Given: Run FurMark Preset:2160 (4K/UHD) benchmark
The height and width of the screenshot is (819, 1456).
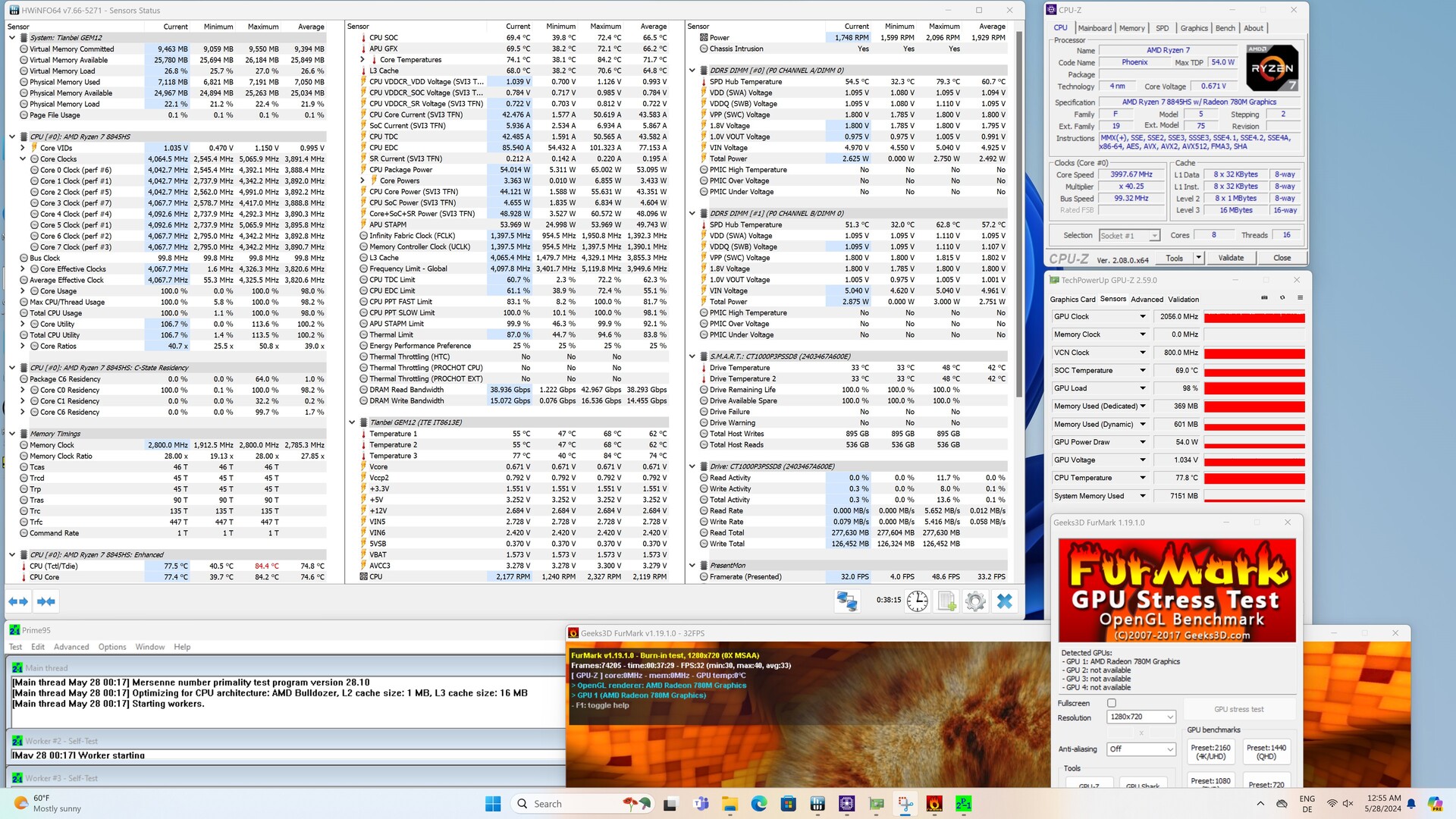Looking at the screenshot, I should click(x=1211, y=752).
